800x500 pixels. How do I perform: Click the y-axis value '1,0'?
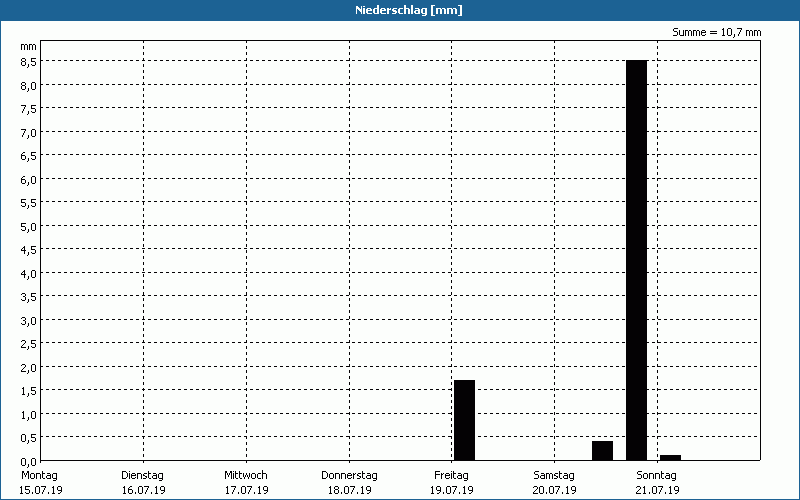29,414
